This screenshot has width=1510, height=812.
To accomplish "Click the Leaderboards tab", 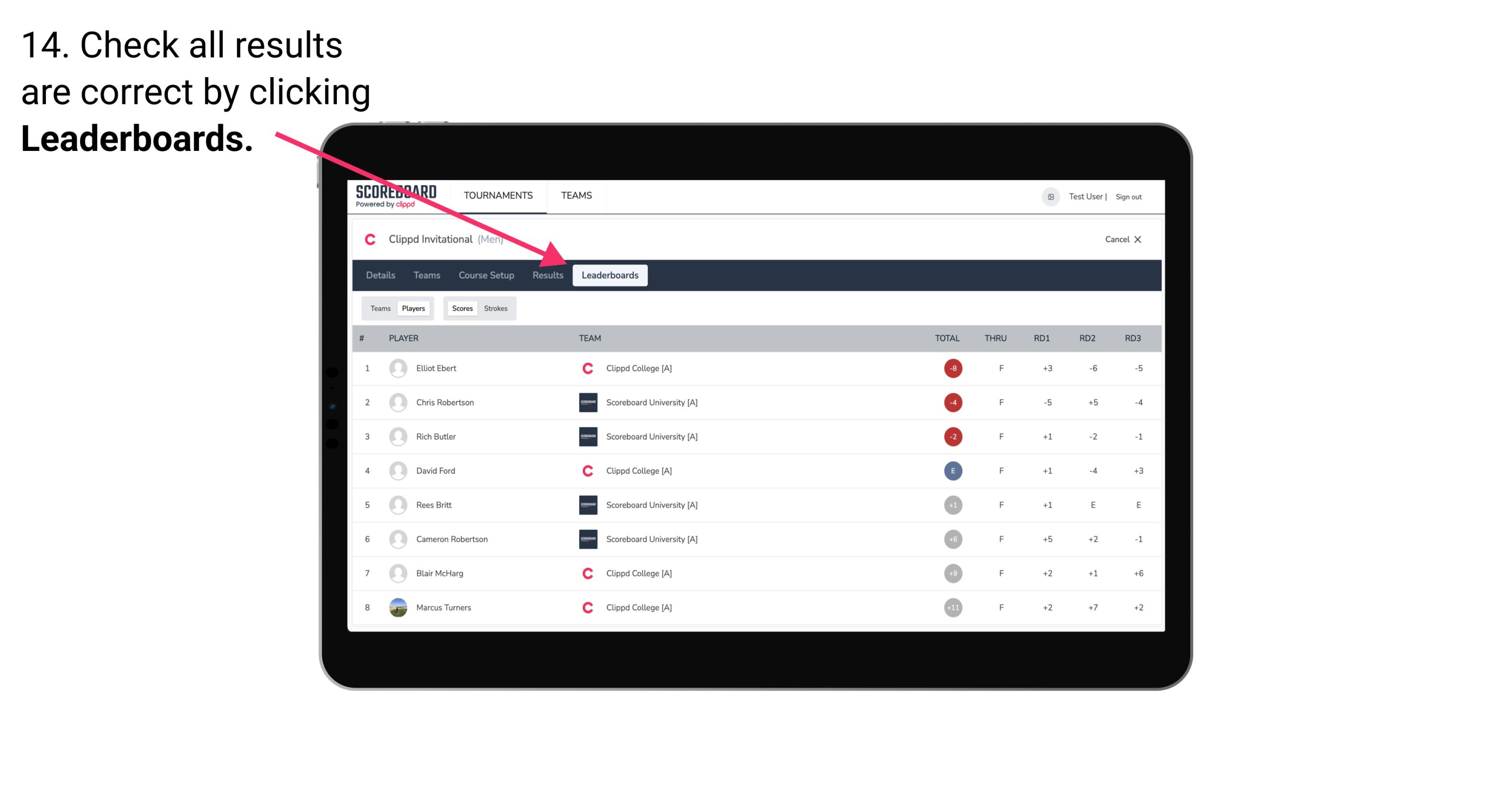I will coord(610,276).
